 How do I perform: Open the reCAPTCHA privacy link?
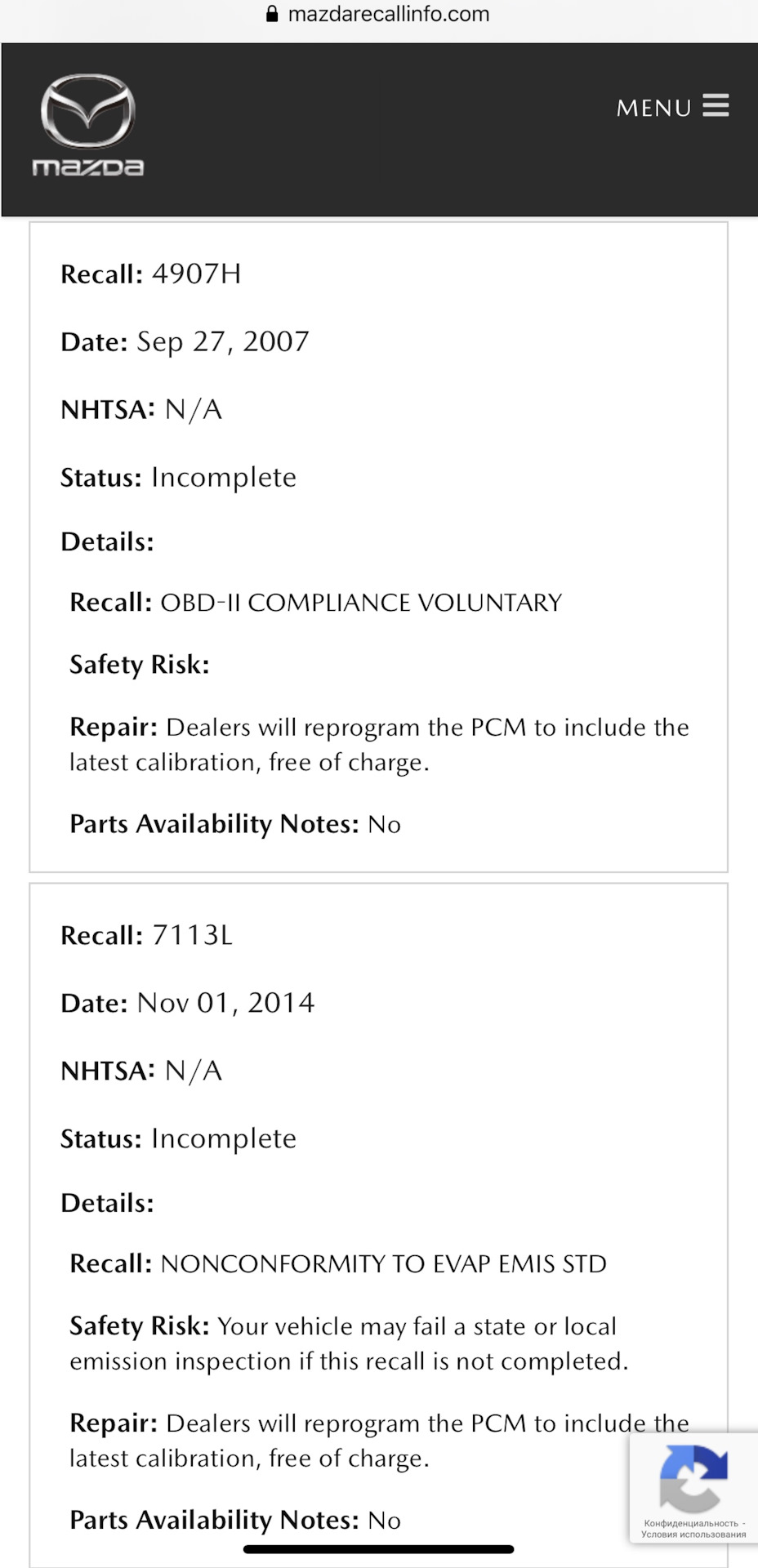pos(691,1523)
